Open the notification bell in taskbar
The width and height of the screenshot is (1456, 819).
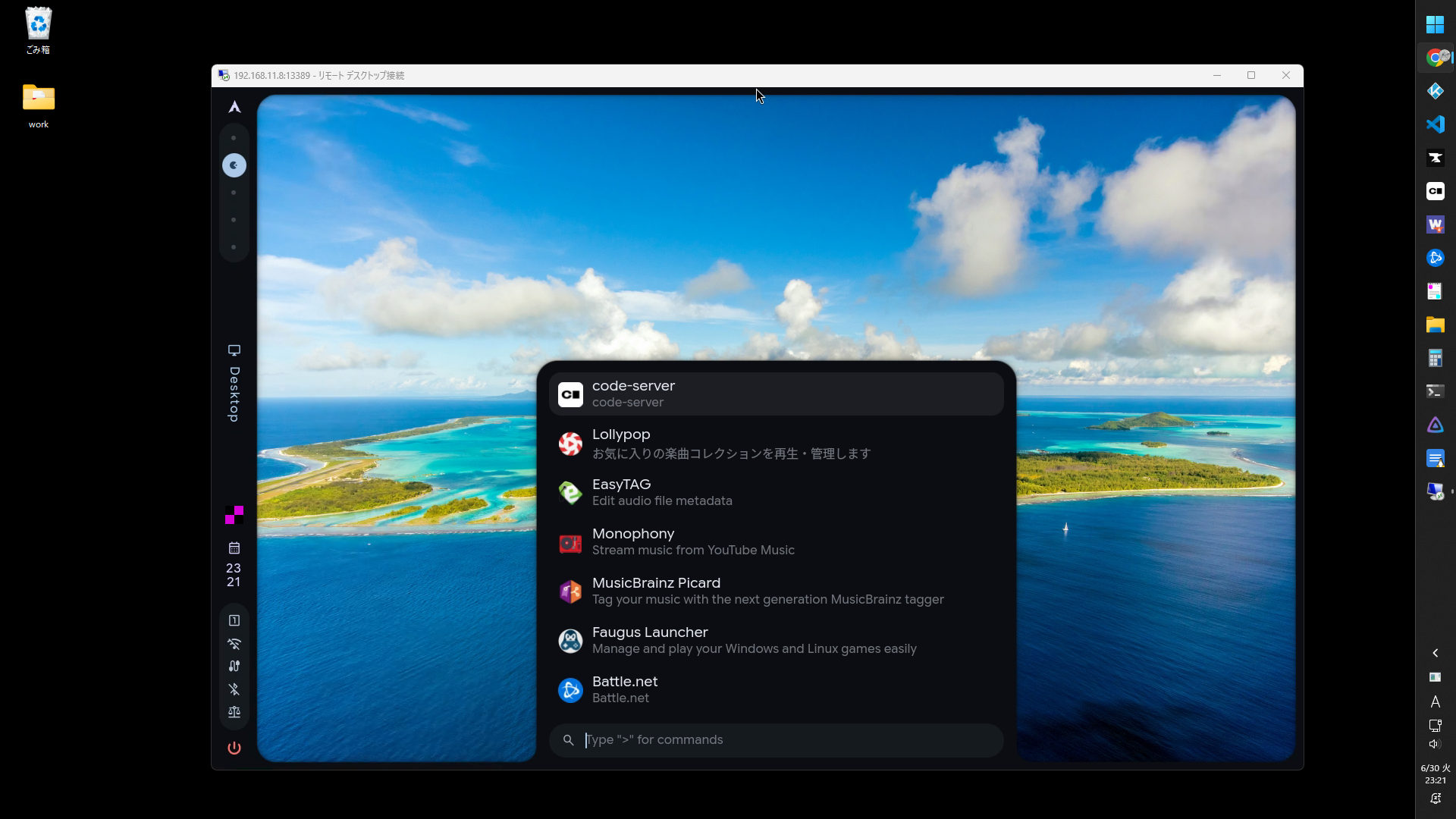point(1435,799)
